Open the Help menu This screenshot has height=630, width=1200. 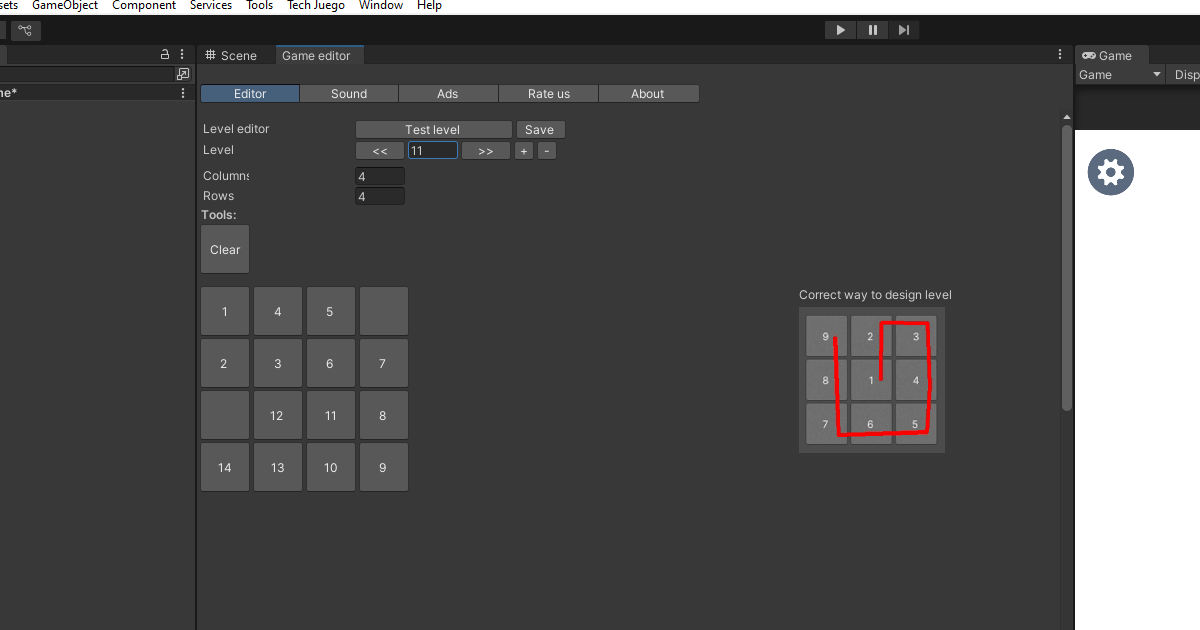(430, 6)
